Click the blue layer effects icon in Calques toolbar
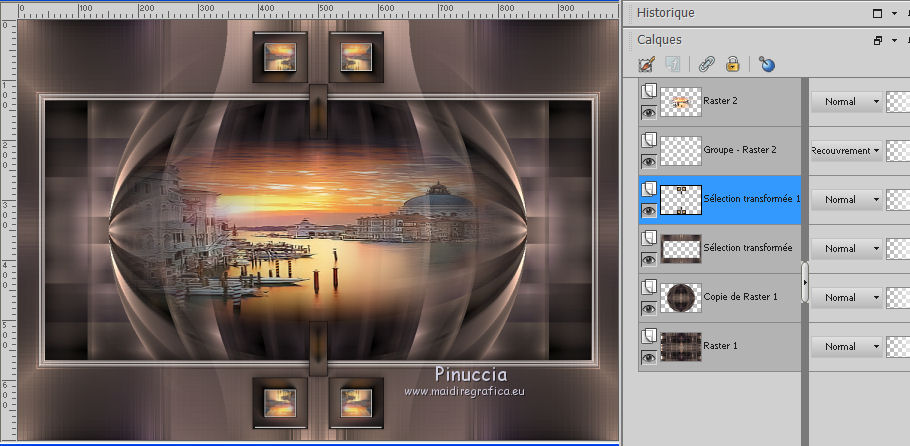The image size is (910, 446). point(767,65)
